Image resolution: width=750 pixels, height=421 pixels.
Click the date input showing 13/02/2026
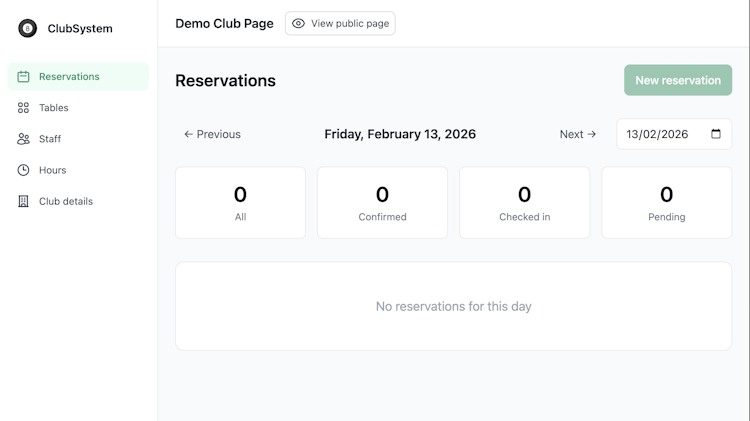click(658, 134)
